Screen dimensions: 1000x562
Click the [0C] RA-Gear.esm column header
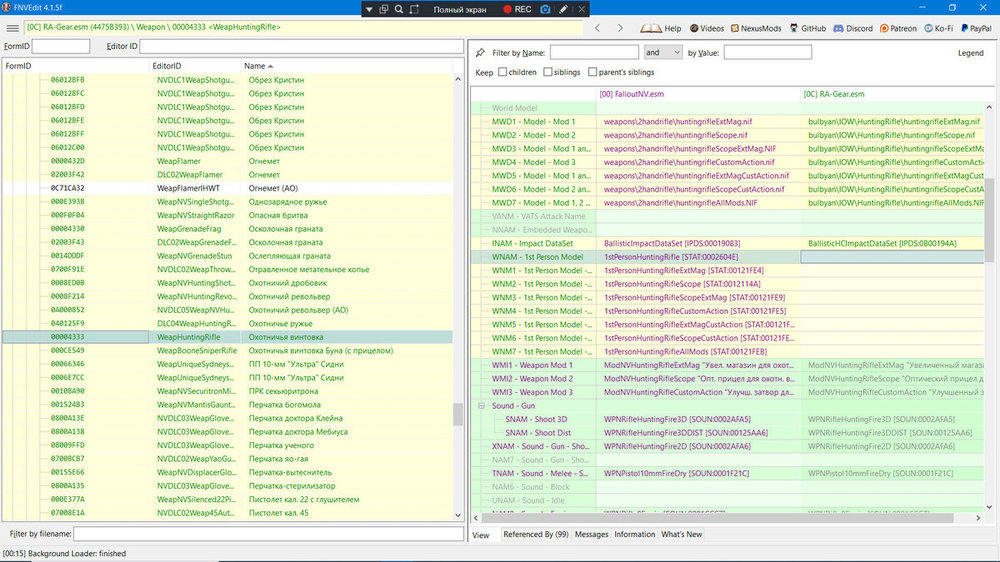point(893,94)
